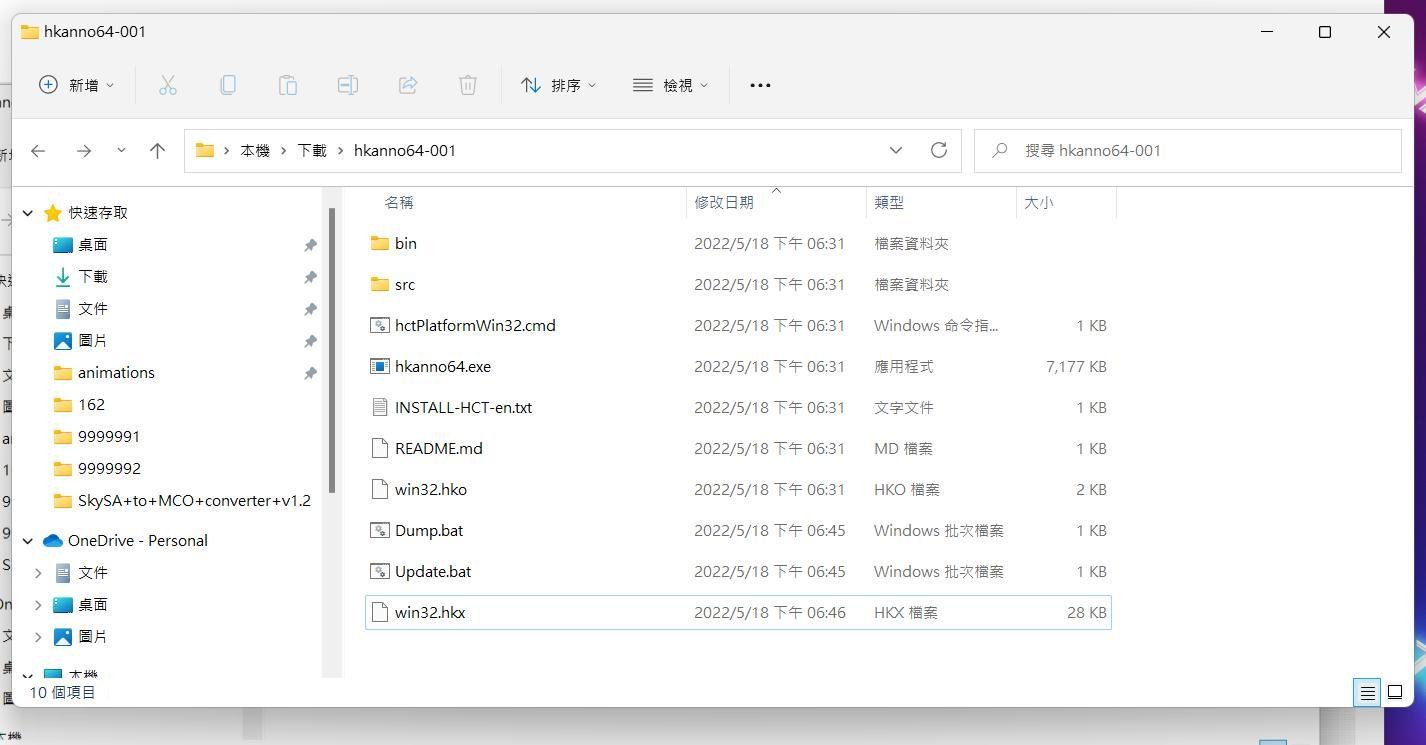
Task: Open the 檢視 view dropdown
Action: pyautogui.click(x=670, y=85)
